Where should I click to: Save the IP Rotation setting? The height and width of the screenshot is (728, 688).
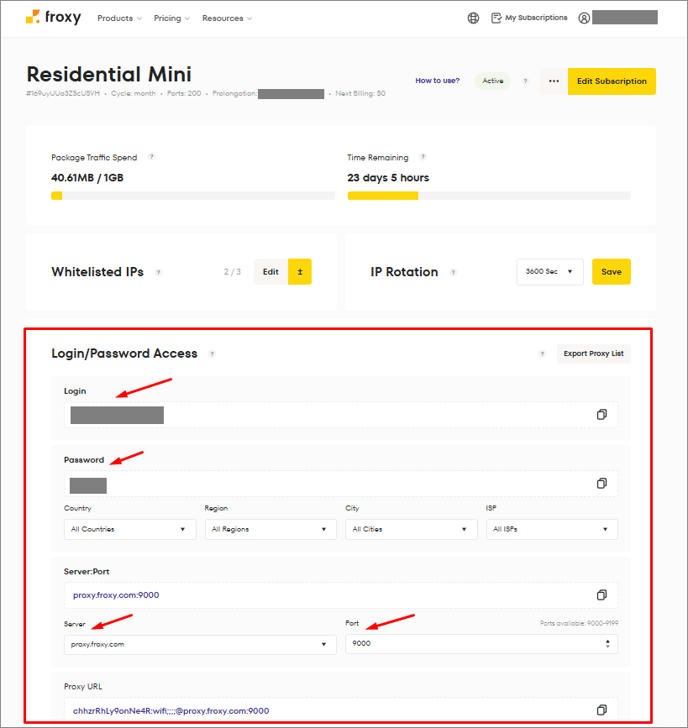pyautogui.click(x=611, y=272)
